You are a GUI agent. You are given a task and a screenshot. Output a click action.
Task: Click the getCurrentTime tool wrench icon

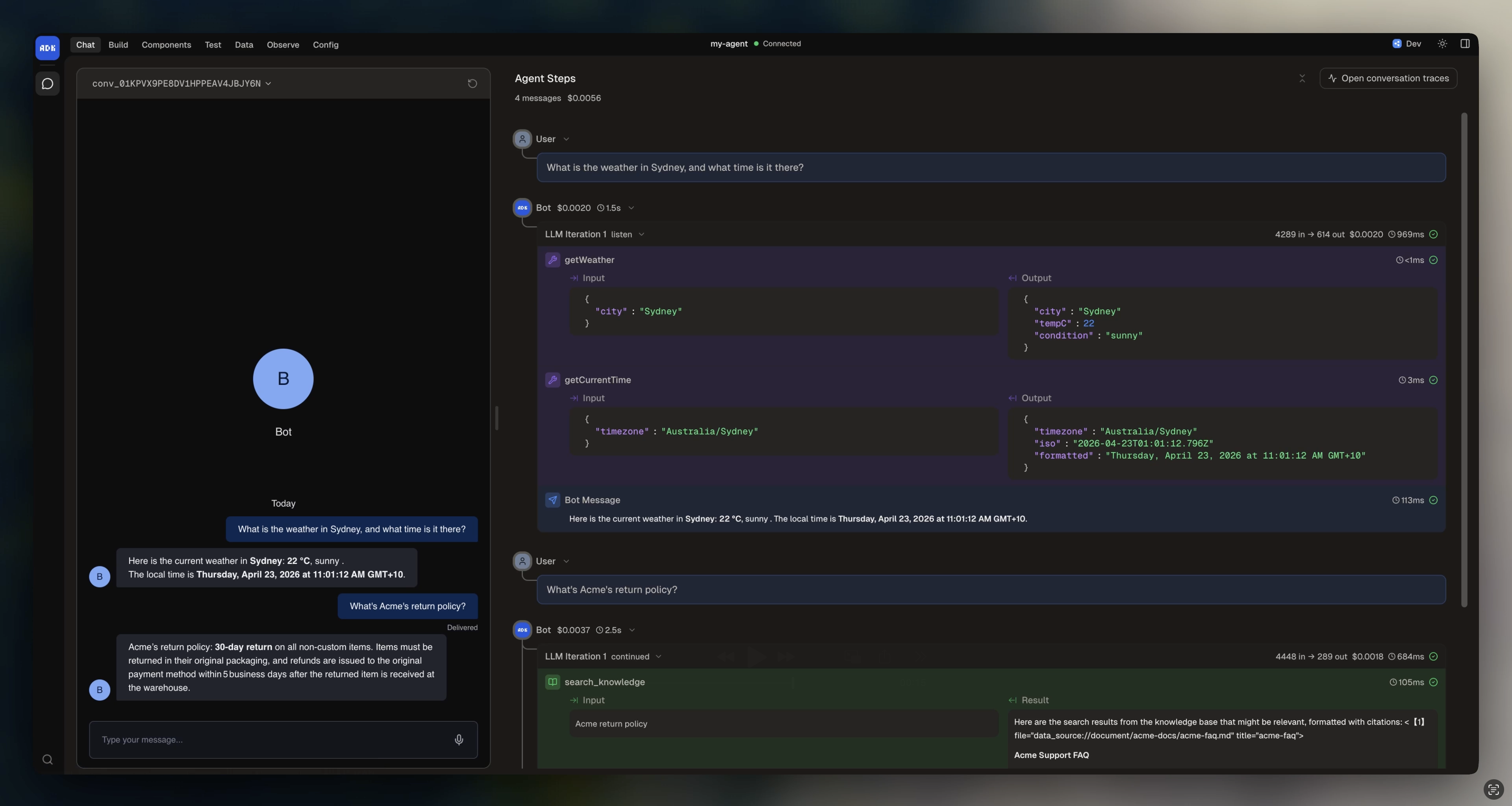click(x=552, y=380)
